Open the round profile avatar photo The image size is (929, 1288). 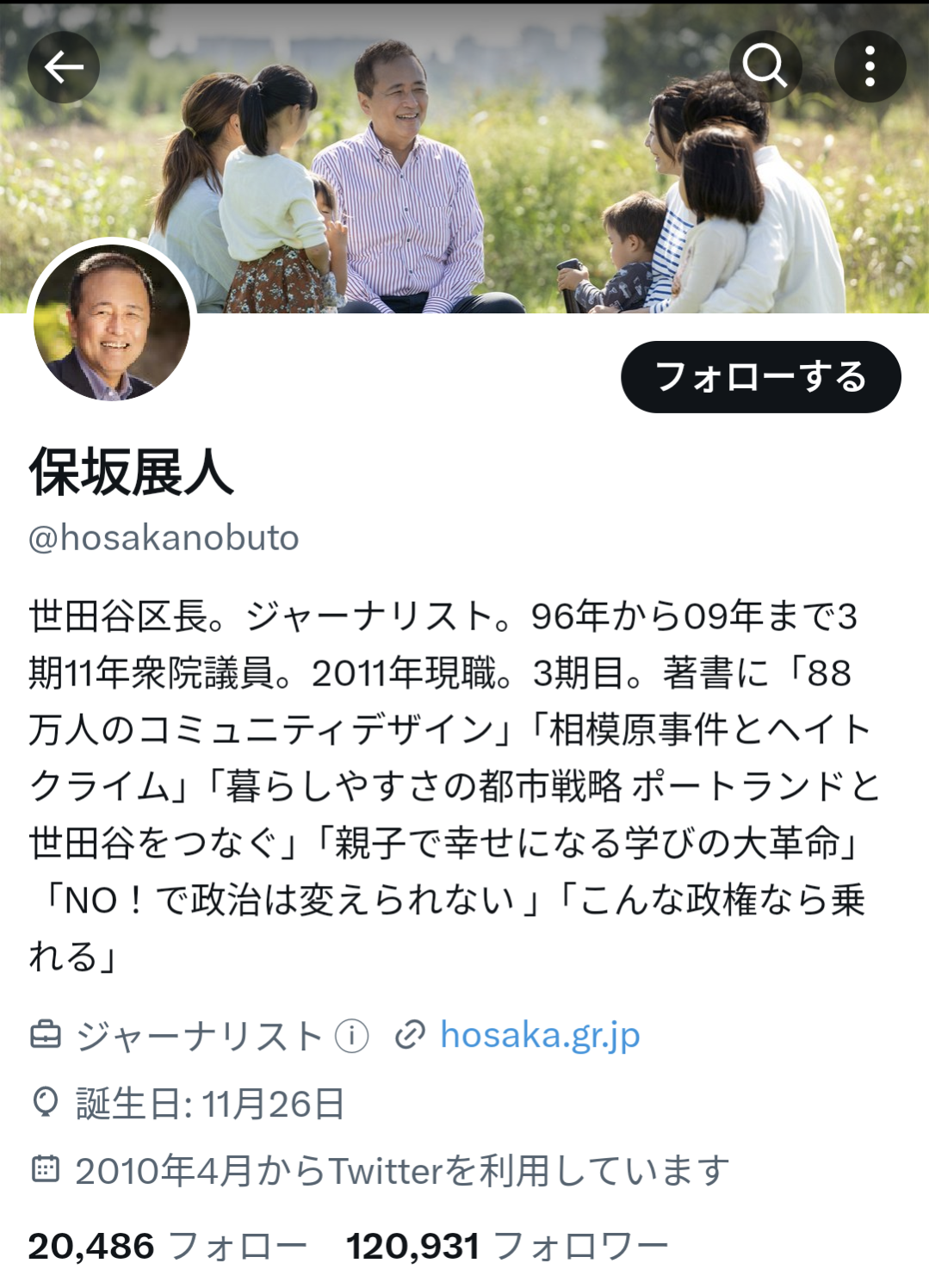coord(112,323)
